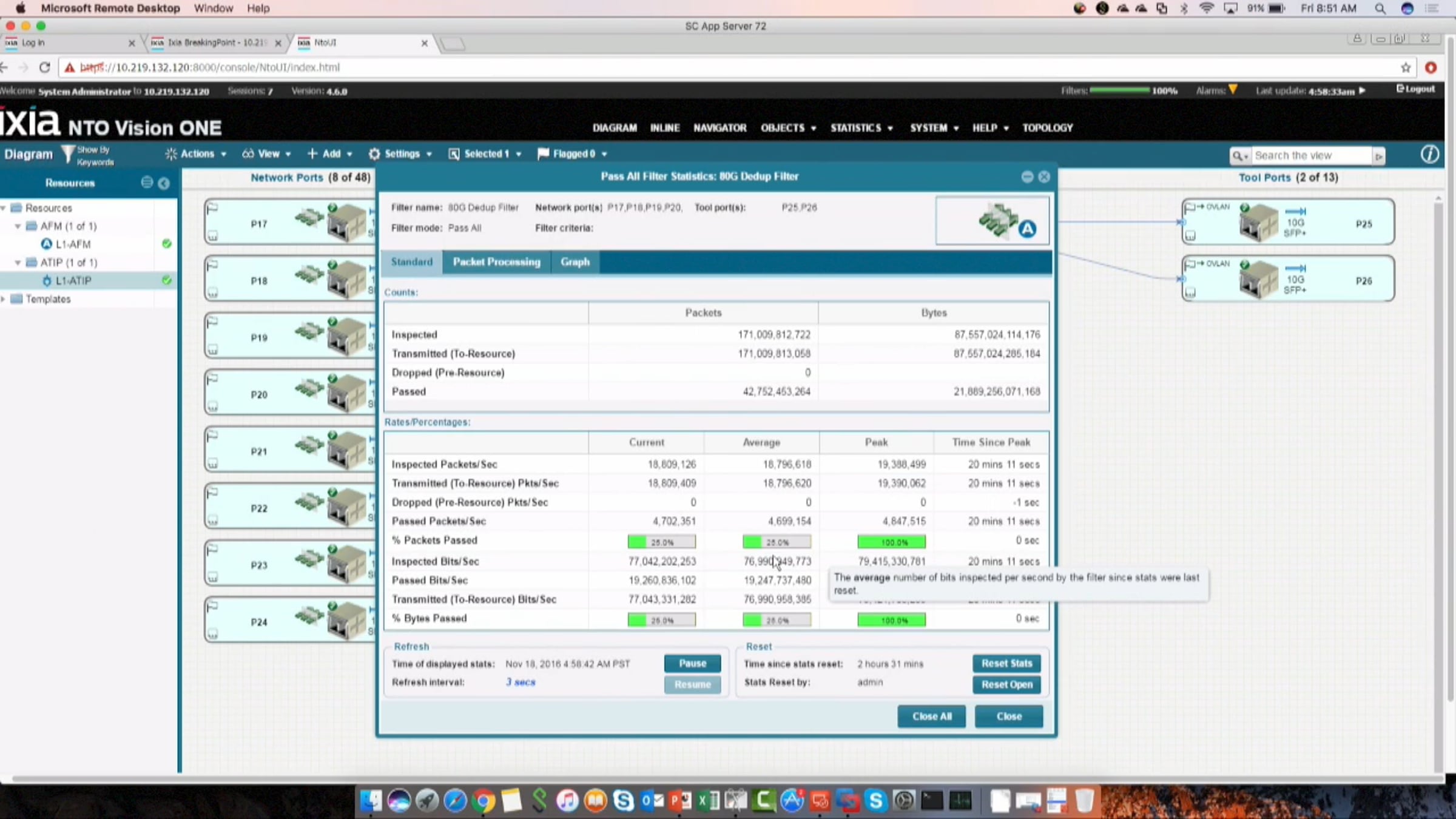Expand the Templates tree node
The height and width of the screenshot is (819, 1456).
click(x=4, y=299)
